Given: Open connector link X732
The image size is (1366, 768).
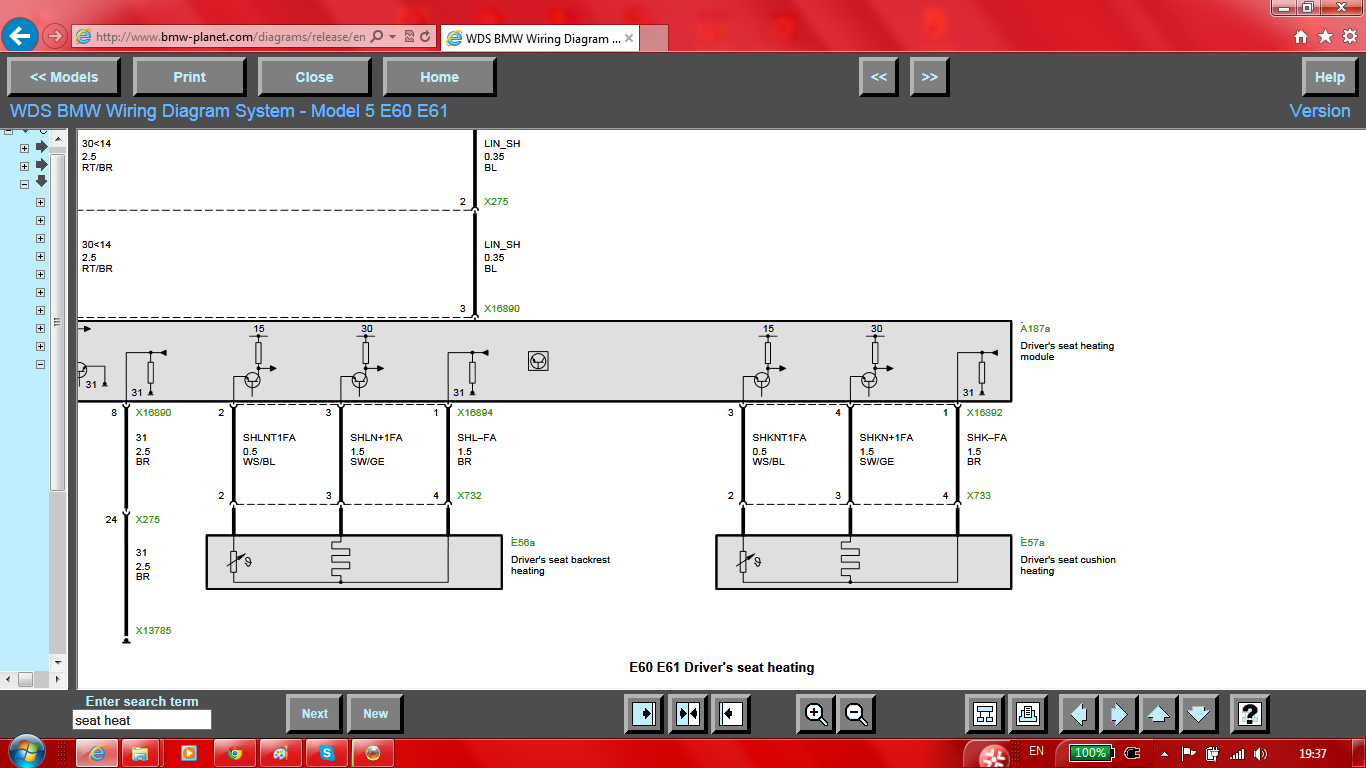Looking at the screenshot, I should click(469, 495).
